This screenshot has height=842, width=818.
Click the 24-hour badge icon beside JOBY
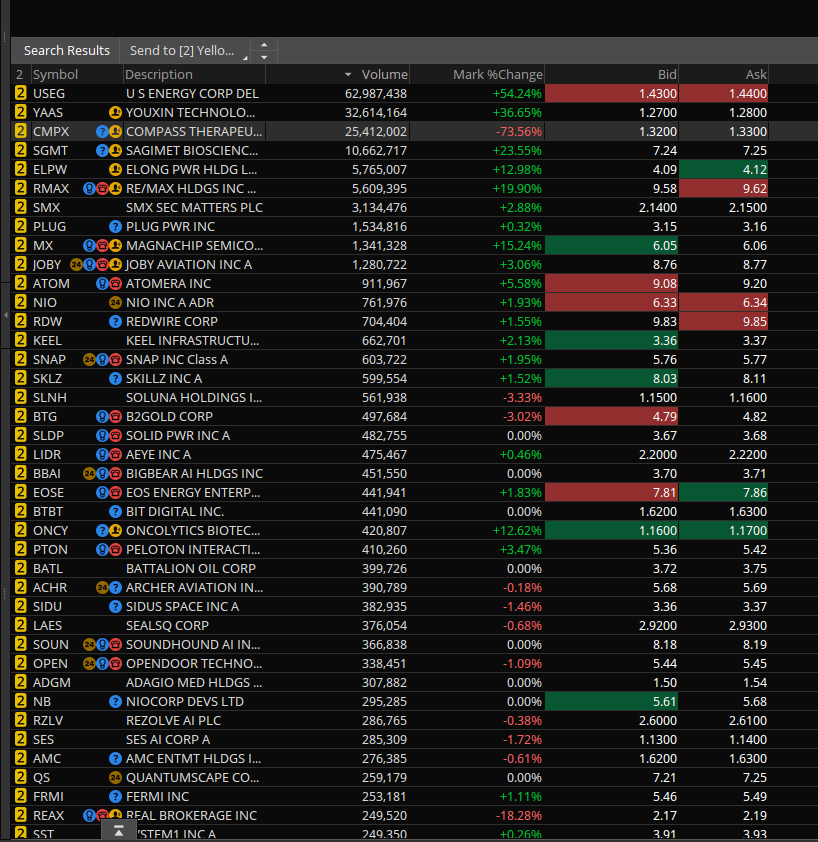pos(76,265)
